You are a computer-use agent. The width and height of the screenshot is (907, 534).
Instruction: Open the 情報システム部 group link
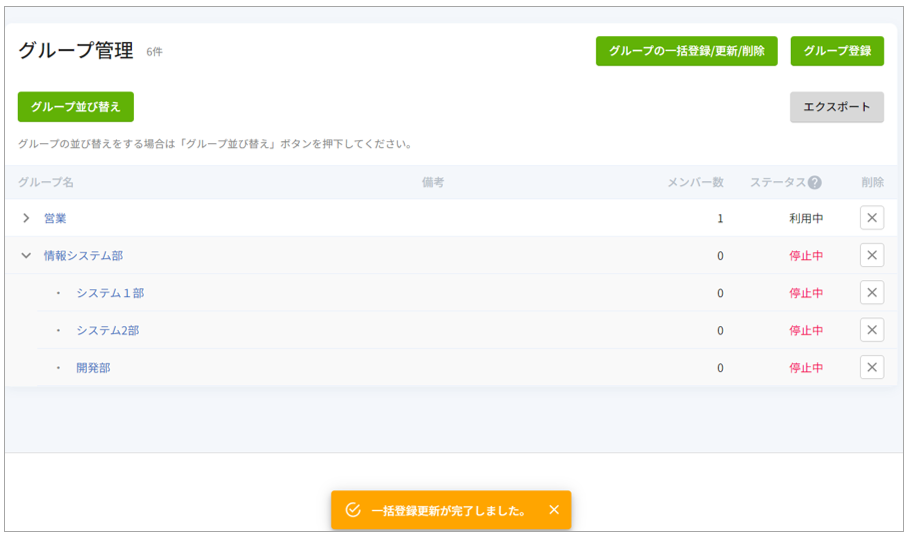(83, 256)
